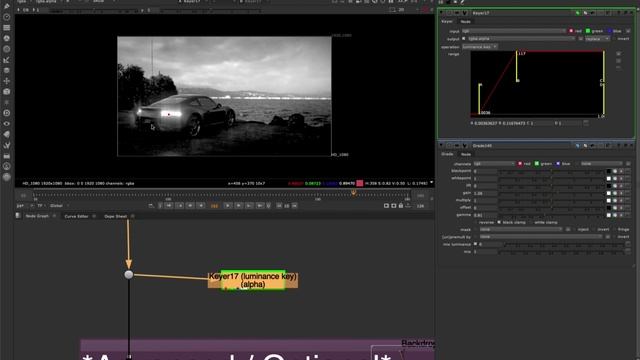Click the blackpoint color swatch in Grade

(x=609, y=171)
